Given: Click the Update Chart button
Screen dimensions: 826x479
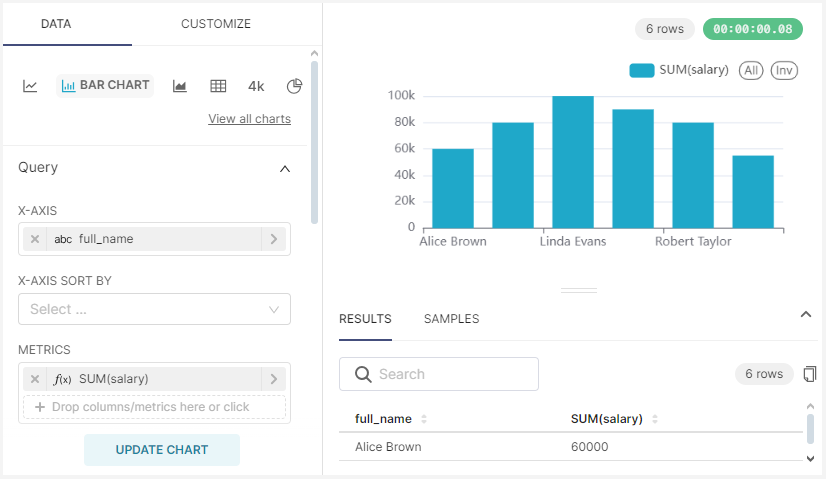Looking at the screenshot, I should [x=162, y=450].
